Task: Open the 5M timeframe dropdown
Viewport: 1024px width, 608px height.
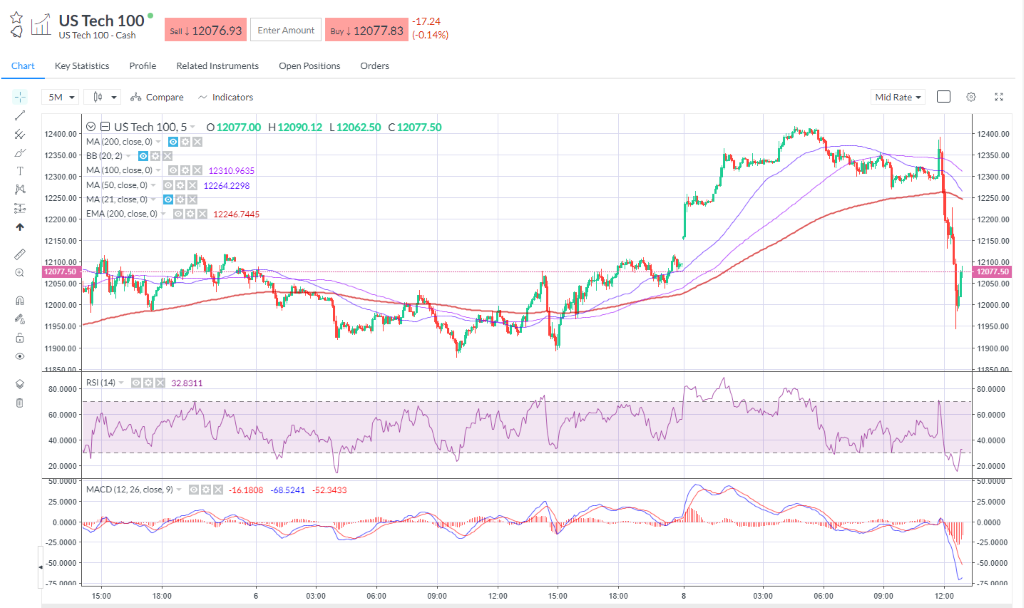Action: point(60,97)
